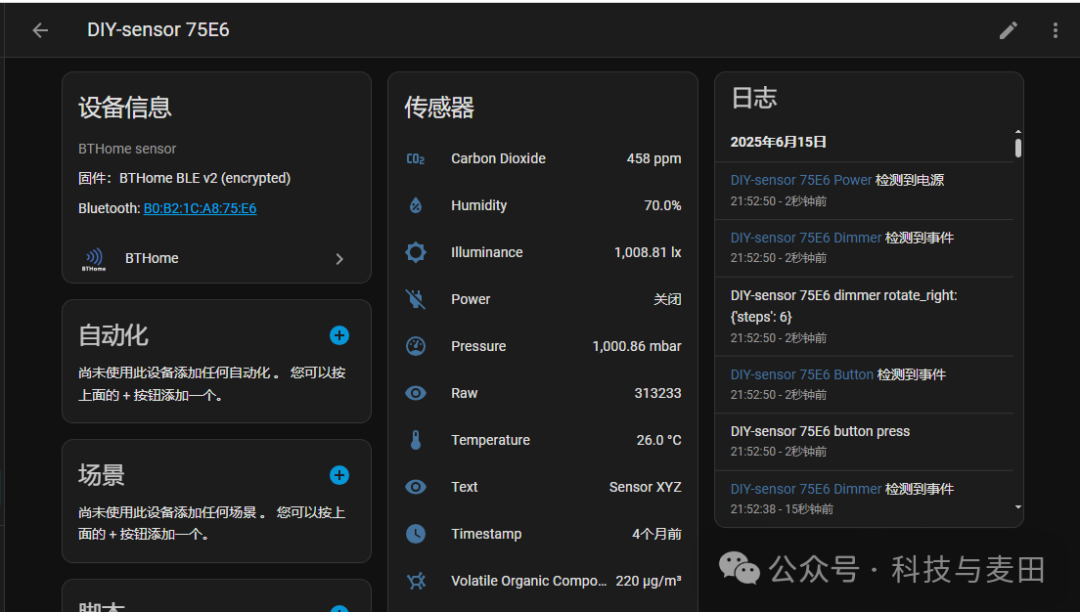
Task: Click the BTHome integration logo icon
Action: pyautogui.click(x=93, y=258)
